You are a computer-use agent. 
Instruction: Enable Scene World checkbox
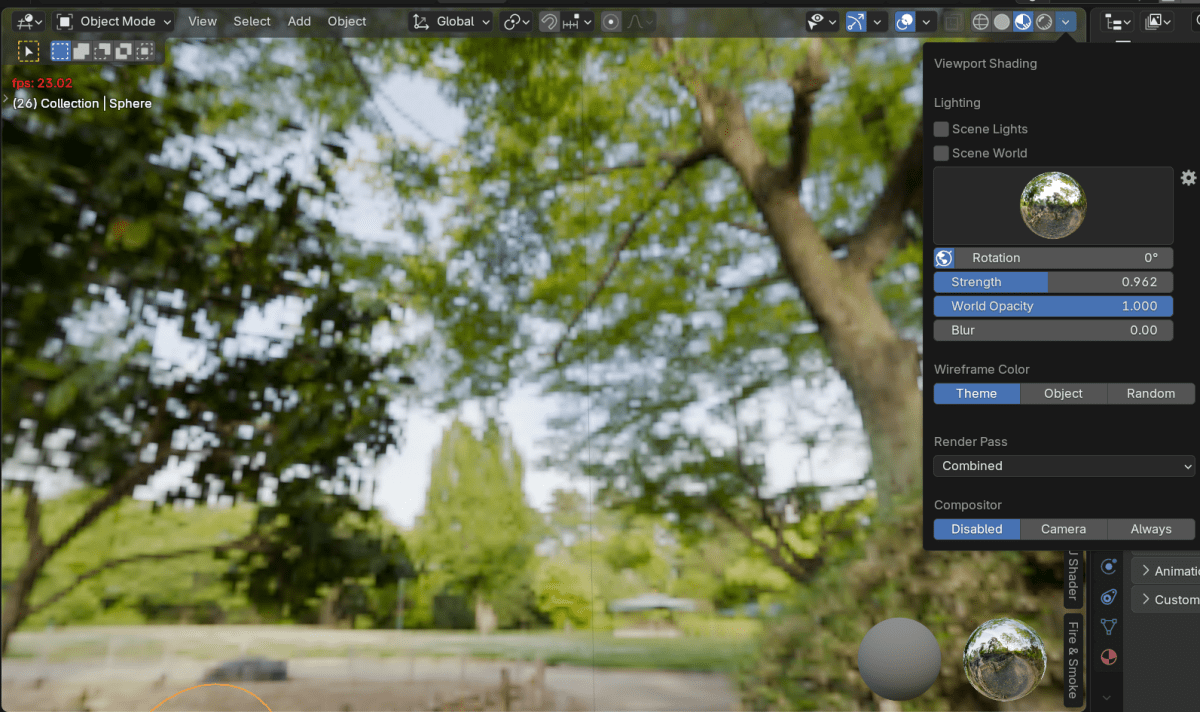941,153
